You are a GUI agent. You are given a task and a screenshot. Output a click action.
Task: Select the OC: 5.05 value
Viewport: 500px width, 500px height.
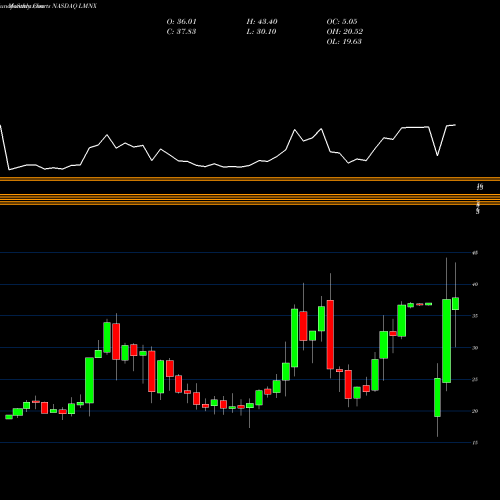click(x=342, y=22)
